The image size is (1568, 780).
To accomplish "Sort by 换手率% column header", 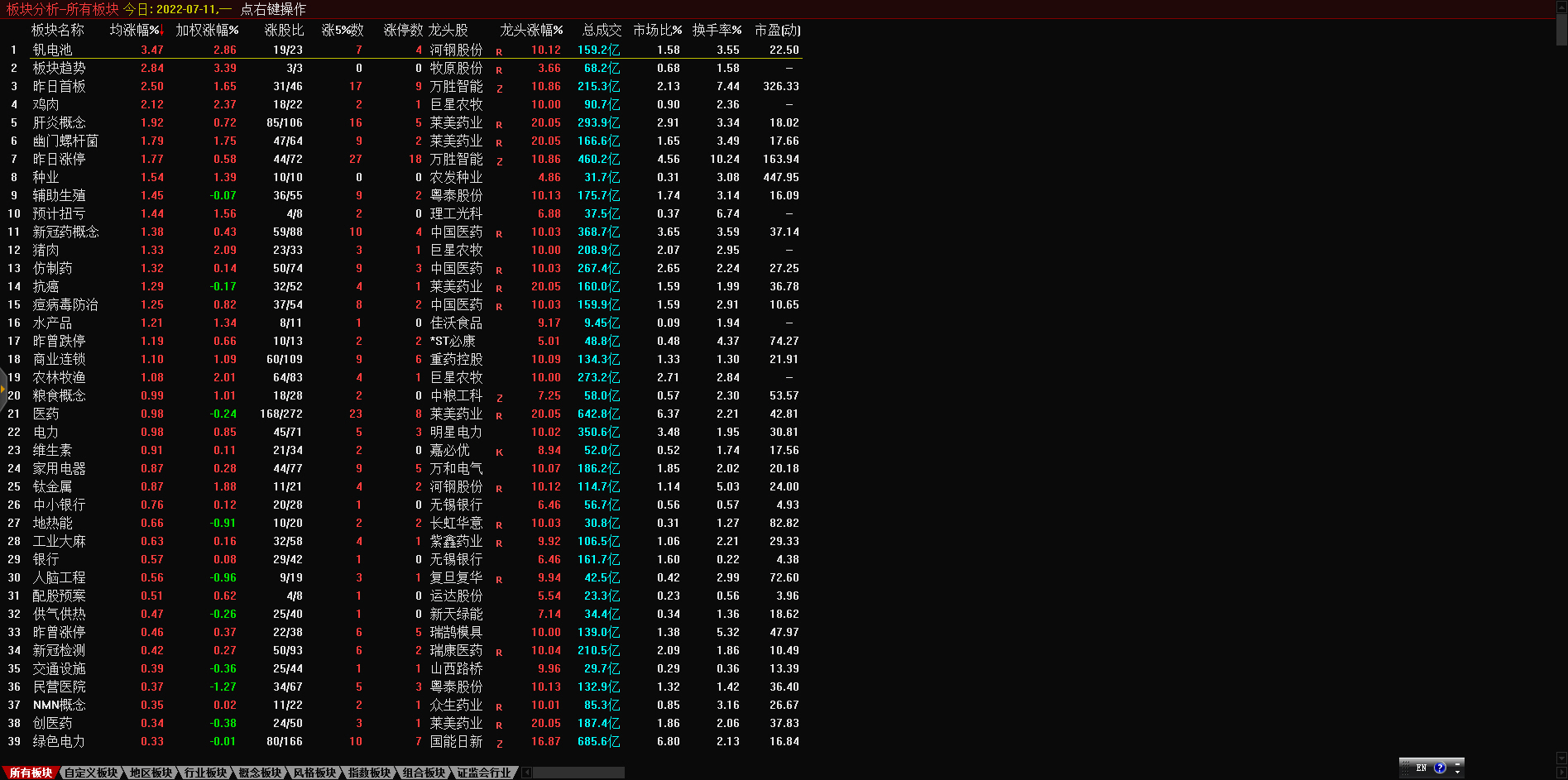I will pos(717,30).
